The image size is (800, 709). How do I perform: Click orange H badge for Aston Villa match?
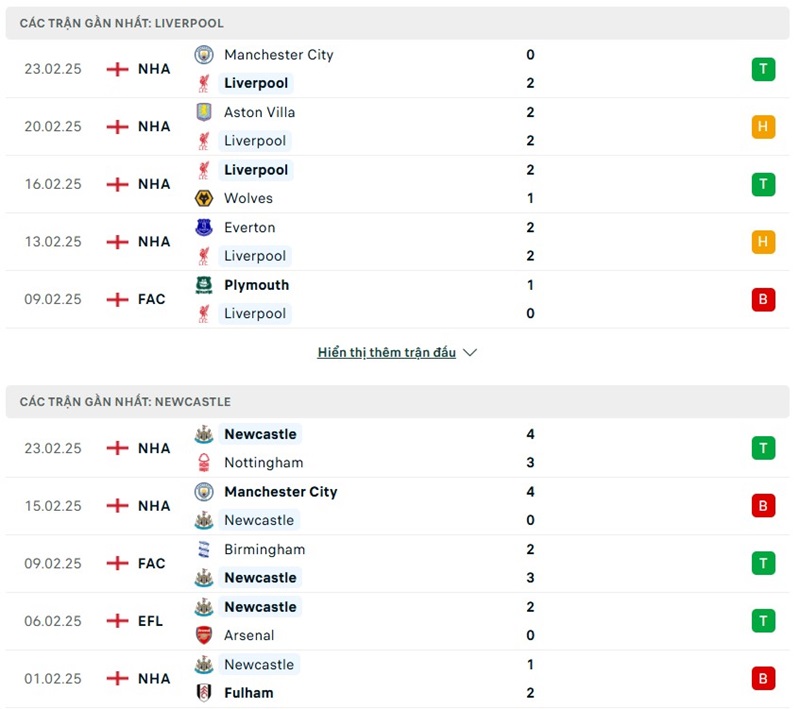coord(763,127)
